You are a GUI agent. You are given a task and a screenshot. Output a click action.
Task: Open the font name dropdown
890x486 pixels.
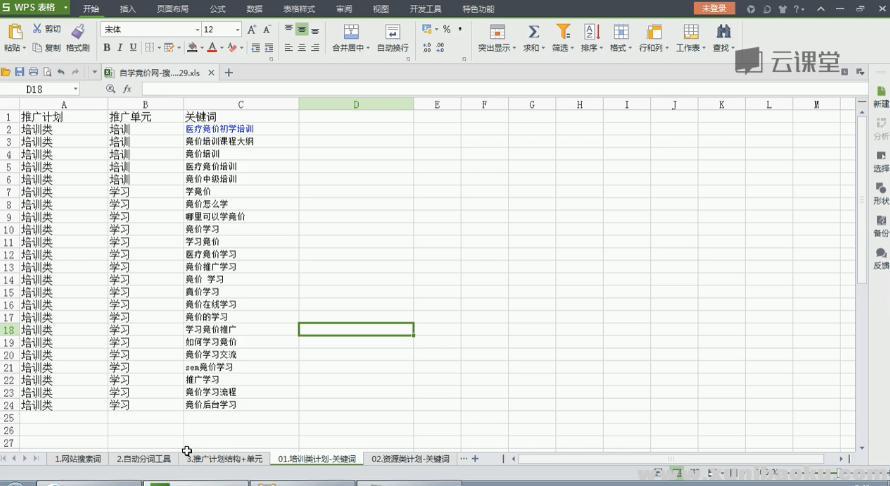point(194,30)
